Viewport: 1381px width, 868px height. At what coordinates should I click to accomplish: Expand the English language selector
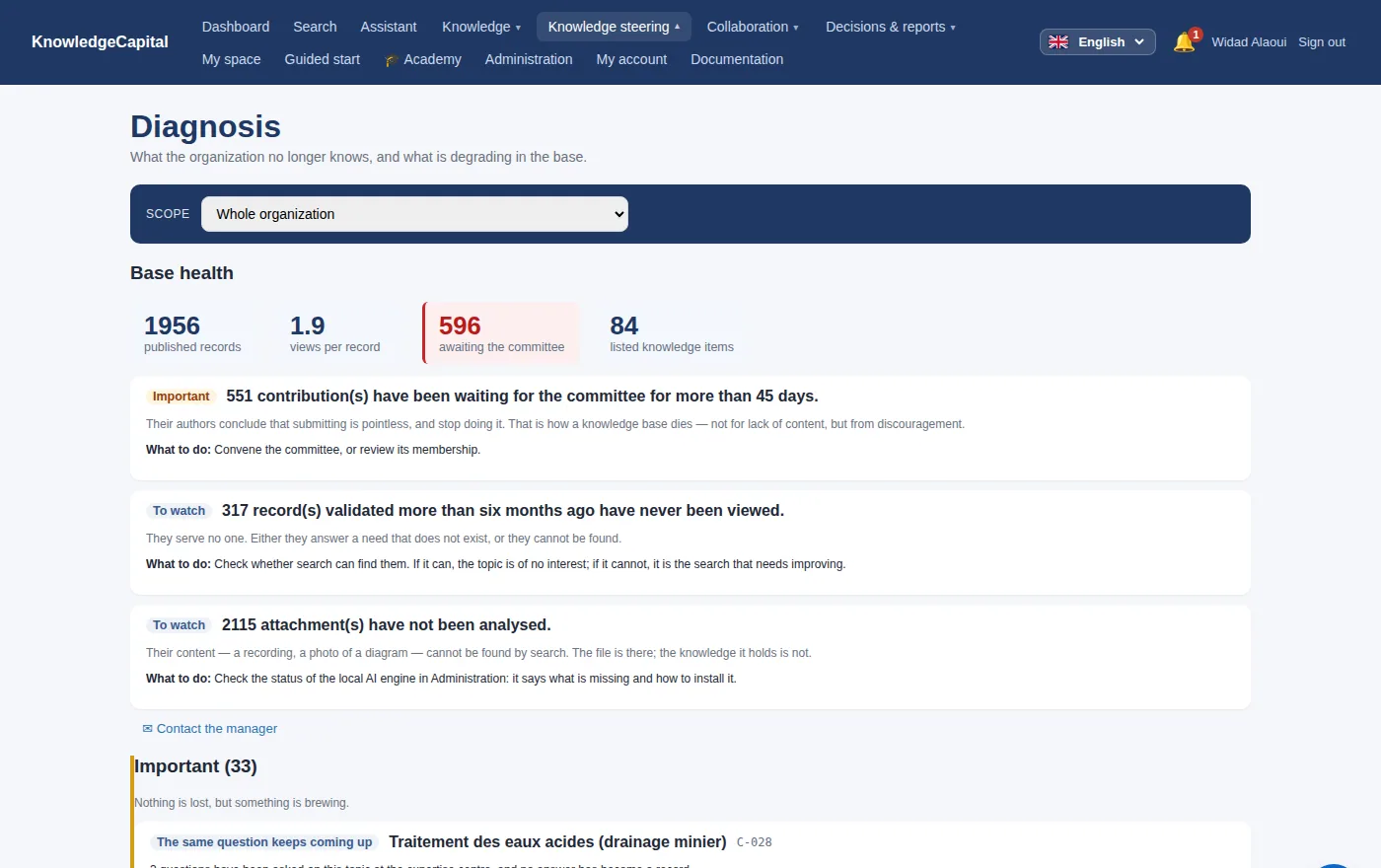tap(1097, 41)
